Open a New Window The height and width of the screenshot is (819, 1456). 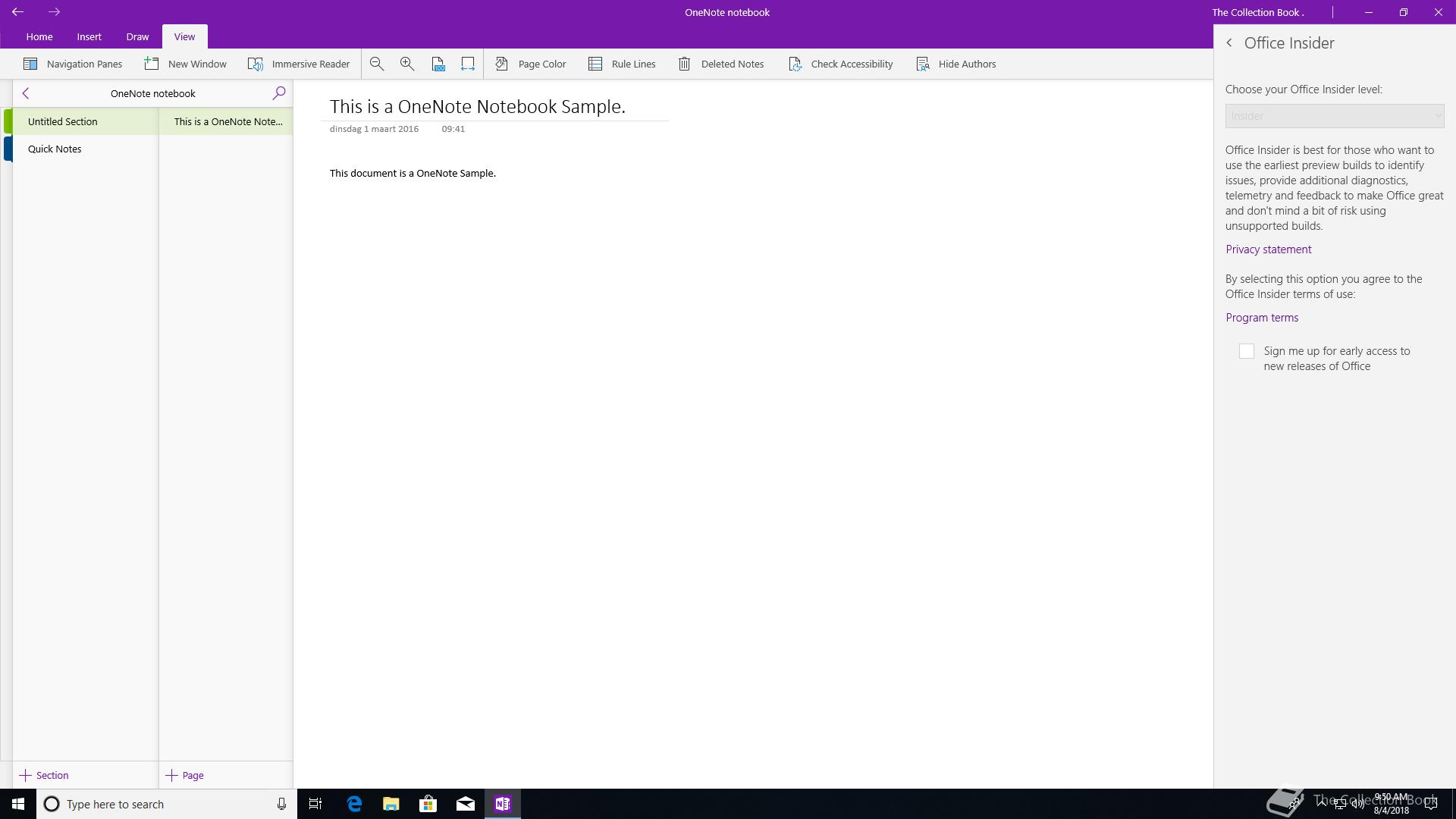pyautogui.click(x=186, y=64)
